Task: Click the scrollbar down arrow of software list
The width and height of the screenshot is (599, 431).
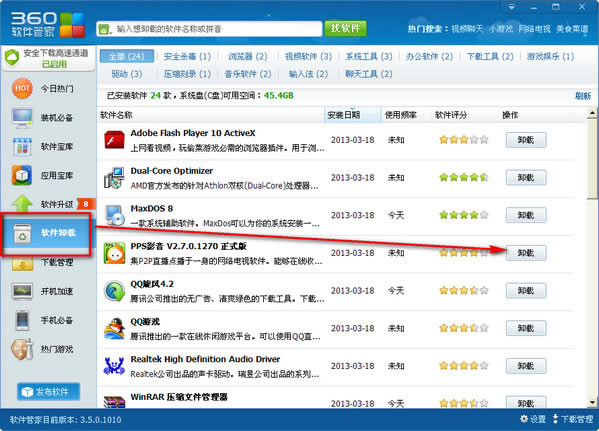Action: point(592,403)
